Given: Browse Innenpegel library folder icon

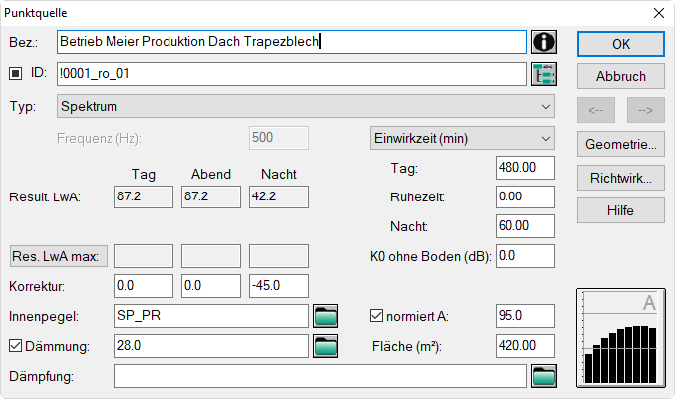Looking at the screenshot, I should 325,316.
